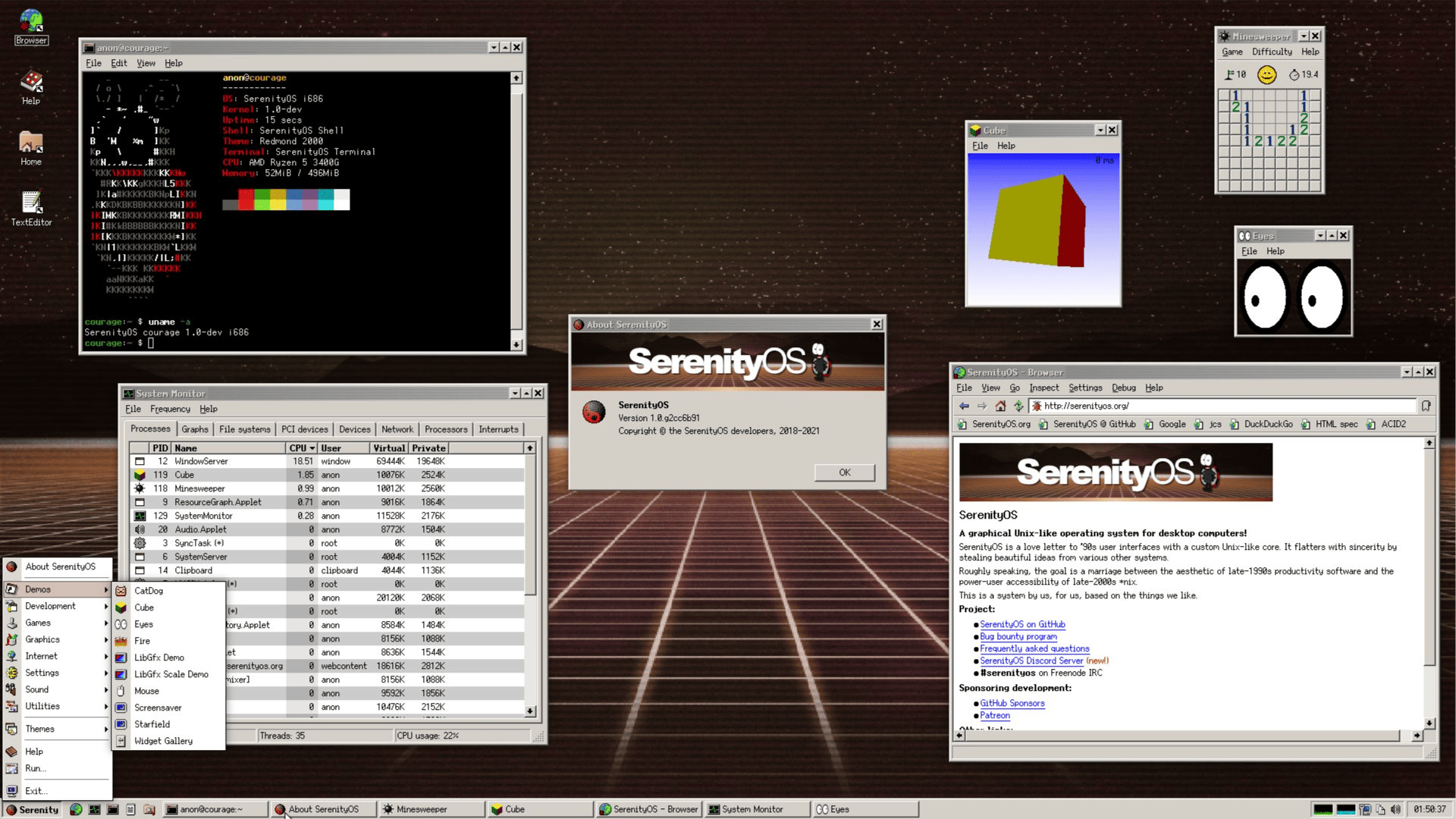The image size is (1456, 819).
Task: Sort processes by the CPU column header
Action: point(301,448)
